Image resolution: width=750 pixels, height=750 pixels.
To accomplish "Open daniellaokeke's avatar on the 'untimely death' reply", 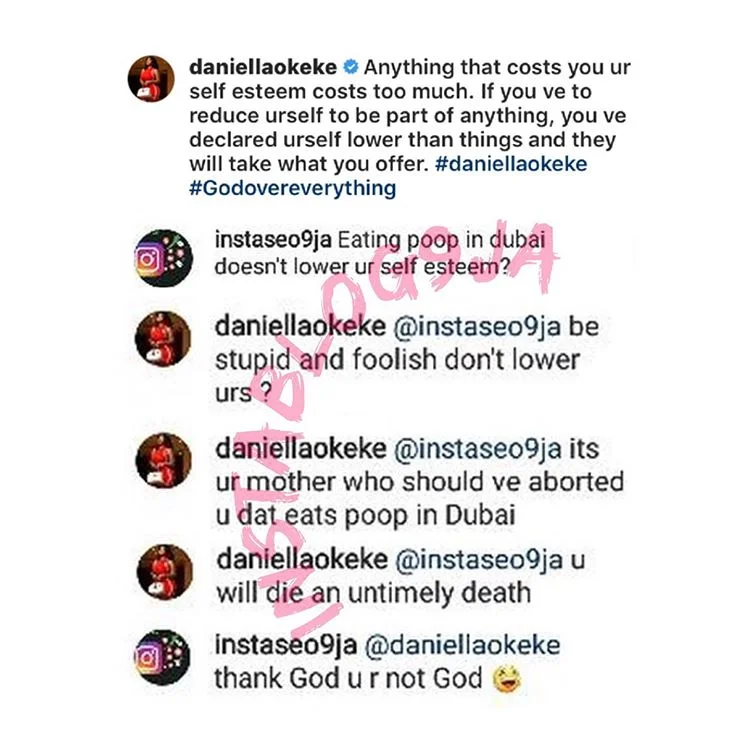I will coord(165,572).
